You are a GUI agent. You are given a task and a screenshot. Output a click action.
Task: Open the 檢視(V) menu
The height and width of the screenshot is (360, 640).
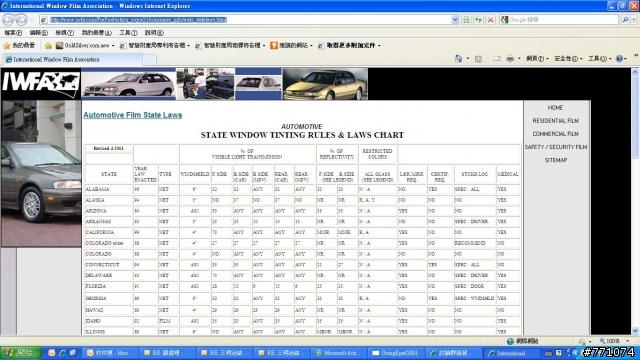pos(64,33)
